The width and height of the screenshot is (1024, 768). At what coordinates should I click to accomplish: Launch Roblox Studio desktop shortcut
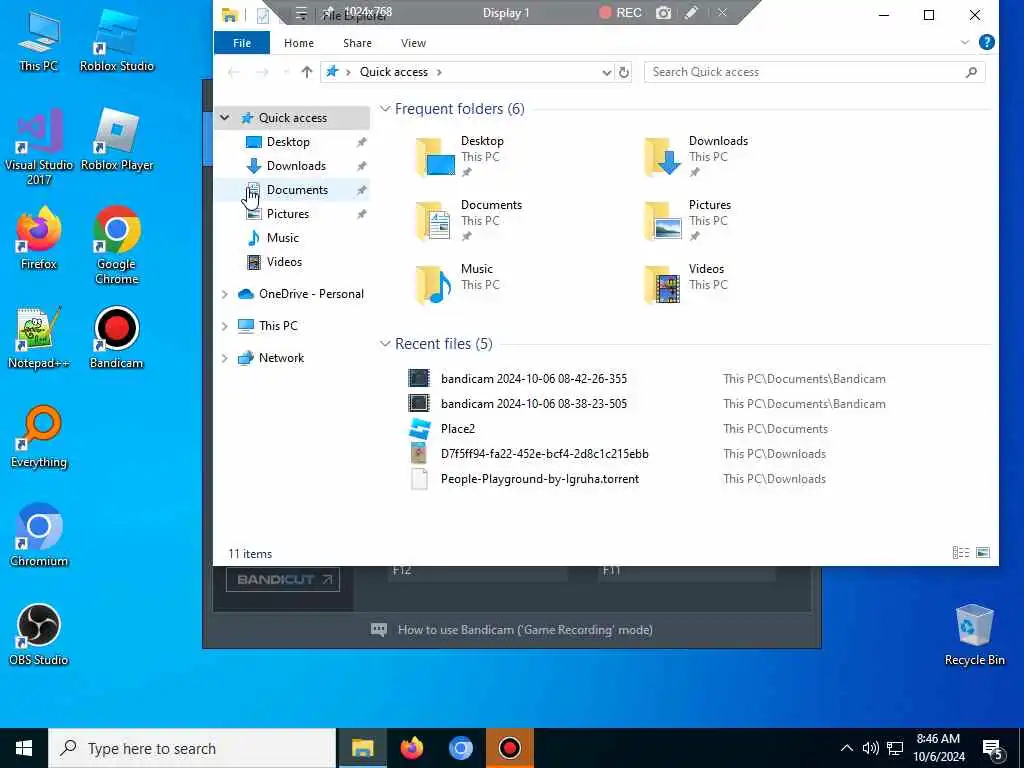[x=117, y=40]
